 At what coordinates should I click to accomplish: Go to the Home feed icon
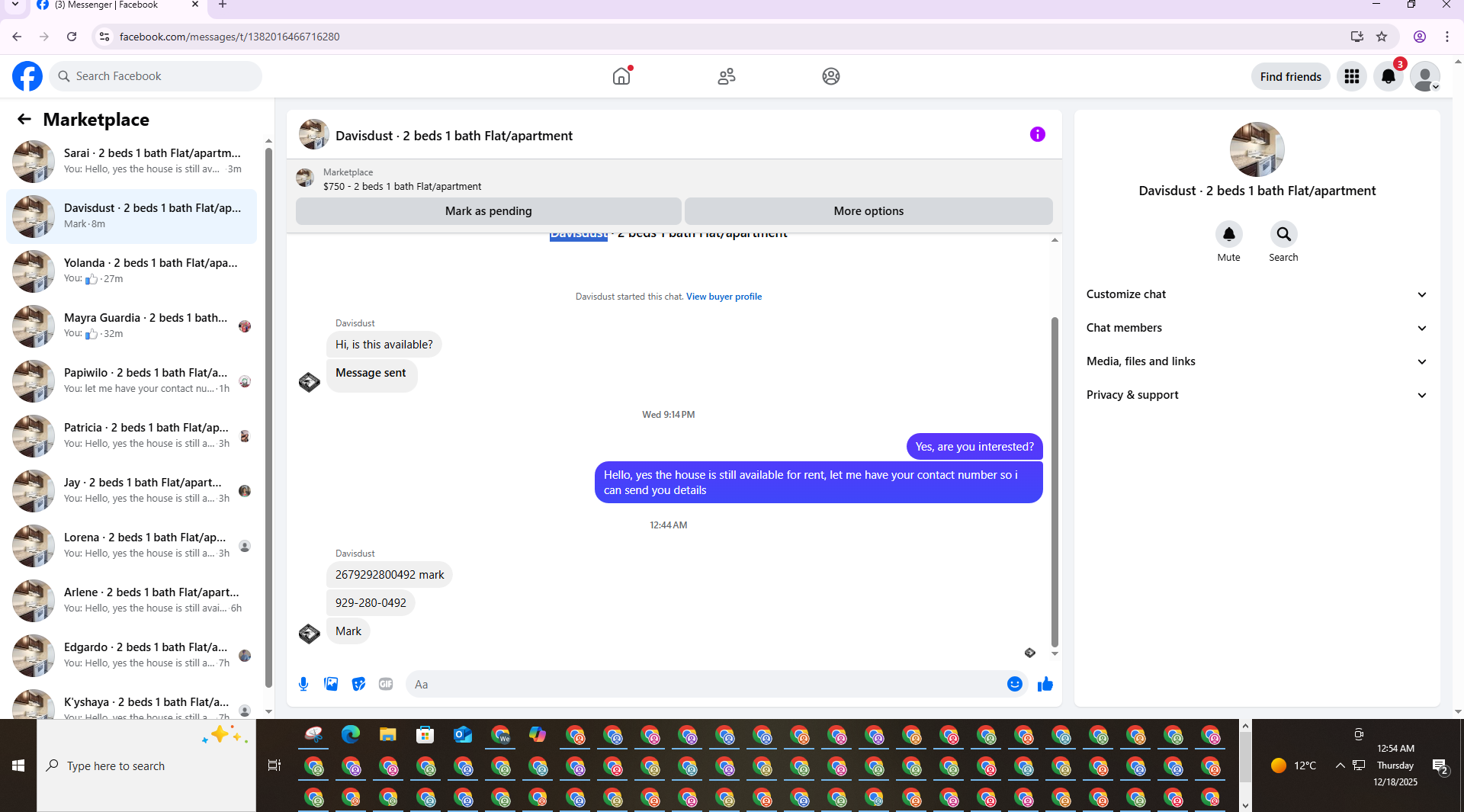[x=622, y=76]
